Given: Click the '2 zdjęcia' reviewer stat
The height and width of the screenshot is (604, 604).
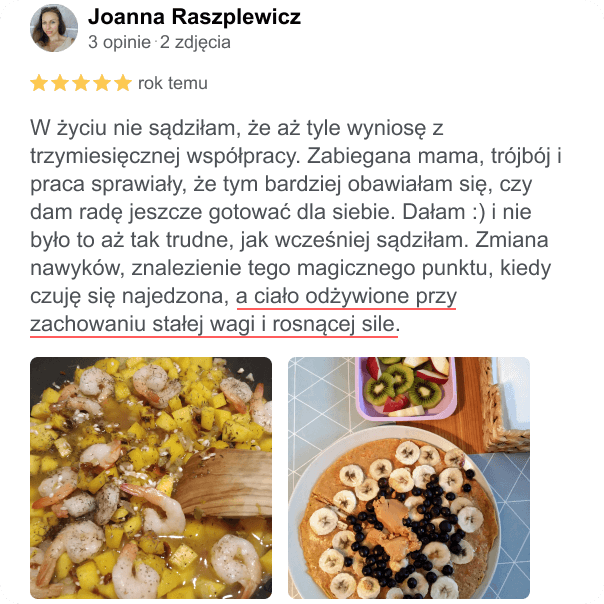Looking at the screenshot, I should coord(195,42).
